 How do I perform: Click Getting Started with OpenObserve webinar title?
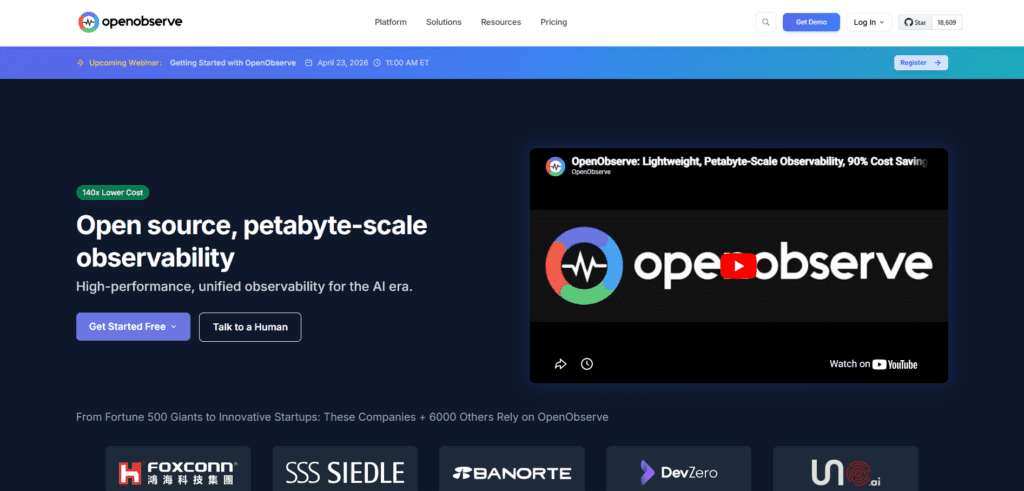click(x=232, y=63)
